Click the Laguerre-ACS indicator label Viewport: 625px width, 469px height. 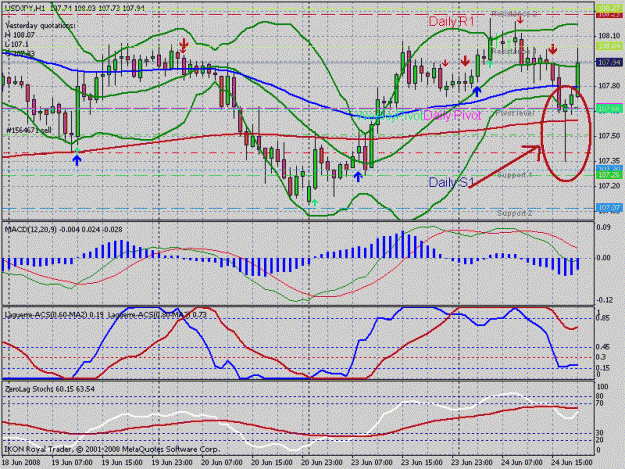coord(105,315)
